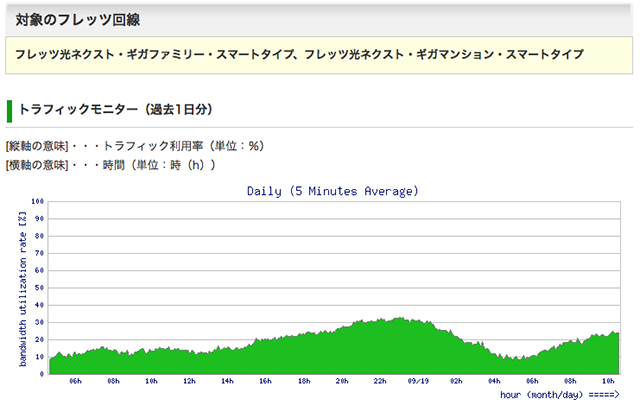Click the green bar beside トラフィックモニター heading
Screen dimensions: 640x405
point(9,109)
